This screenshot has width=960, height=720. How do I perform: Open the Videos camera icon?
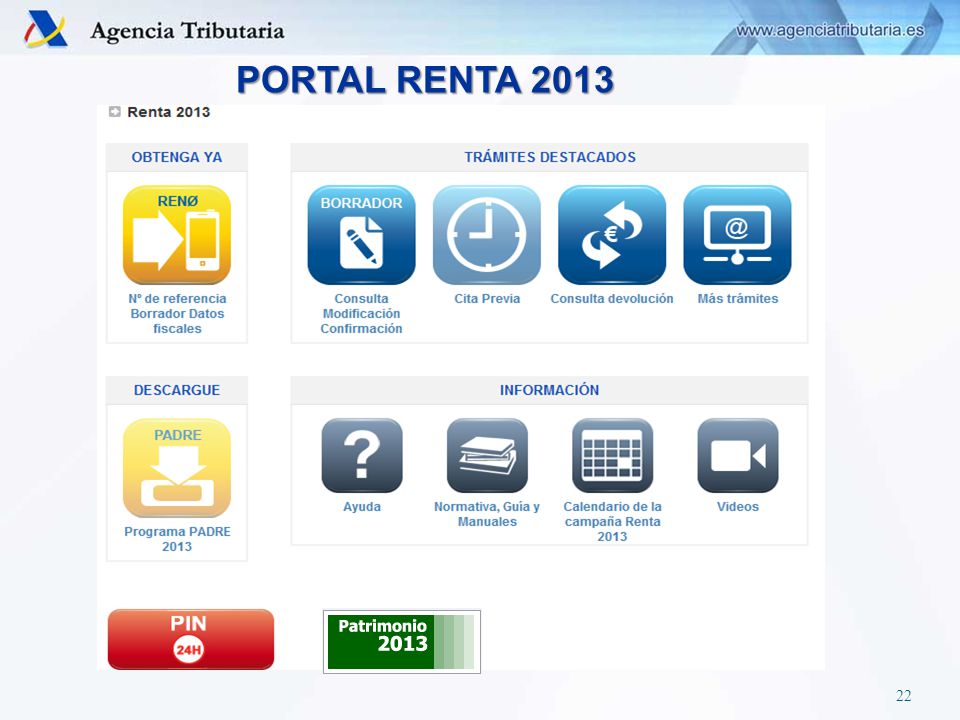click(x=738, y=456)
